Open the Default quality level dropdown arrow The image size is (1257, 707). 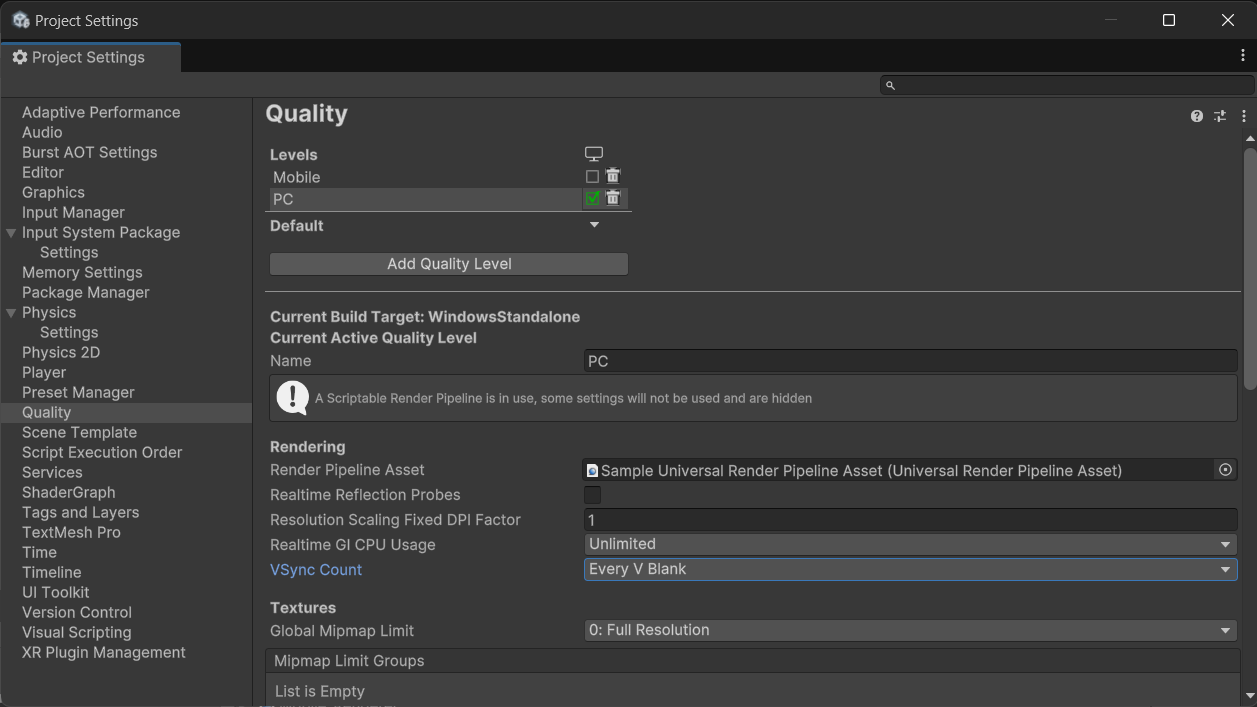pos(594,225)
